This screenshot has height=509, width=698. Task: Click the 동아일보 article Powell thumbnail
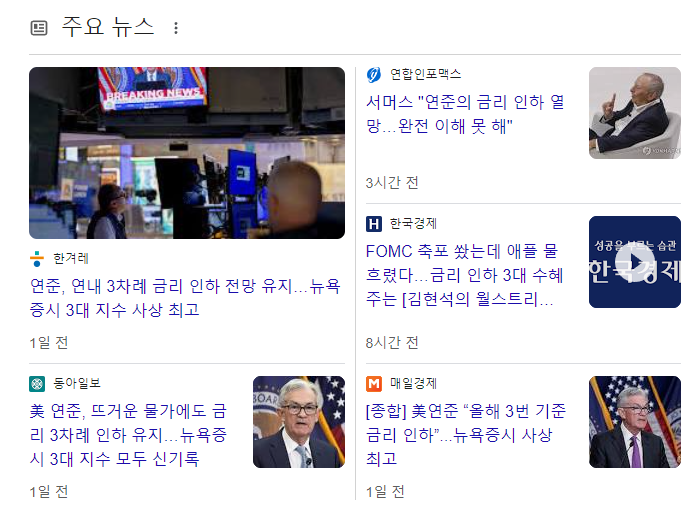click(299, 422)
